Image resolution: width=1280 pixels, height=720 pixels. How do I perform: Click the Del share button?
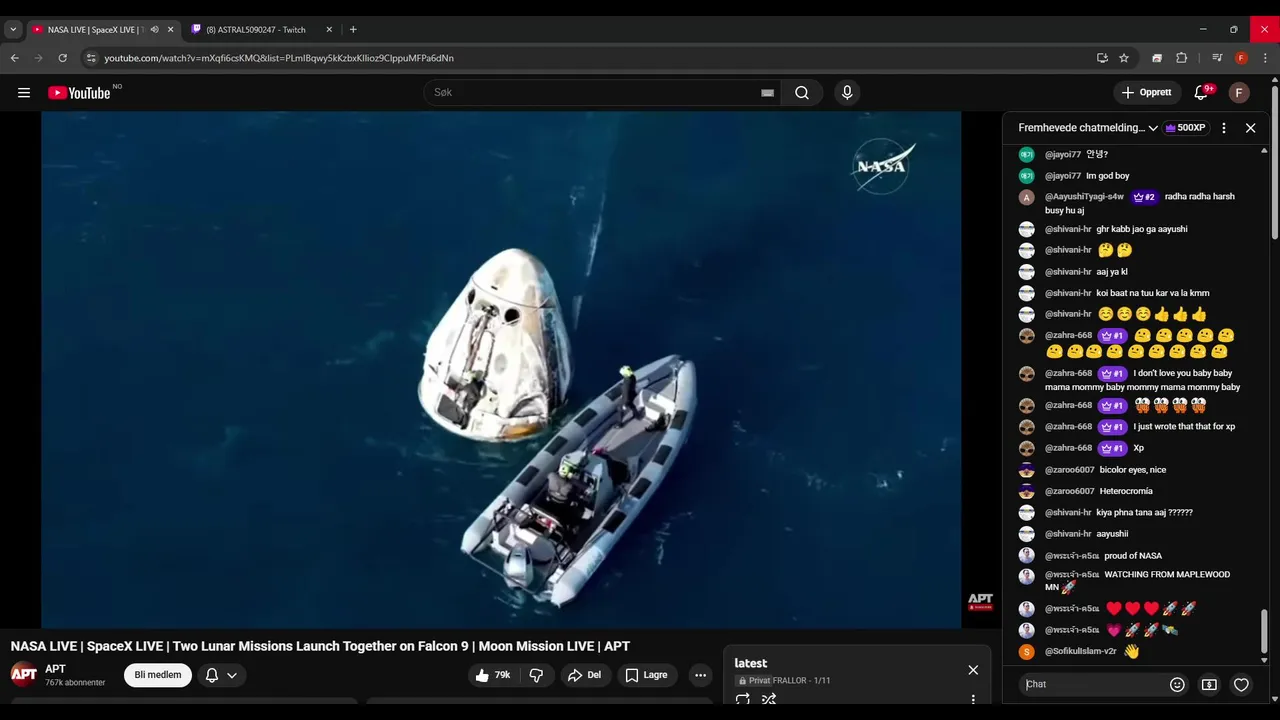point(584,675)
